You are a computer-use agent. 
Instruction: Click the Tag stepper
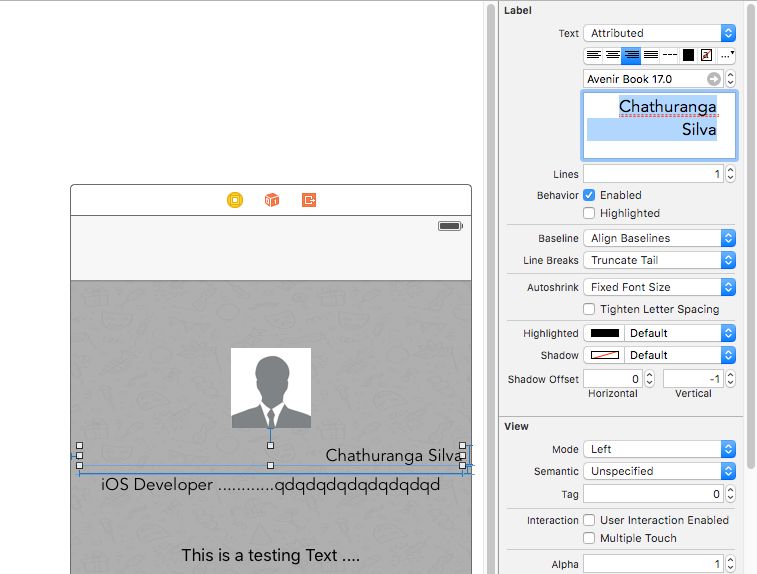click(730, 493)
